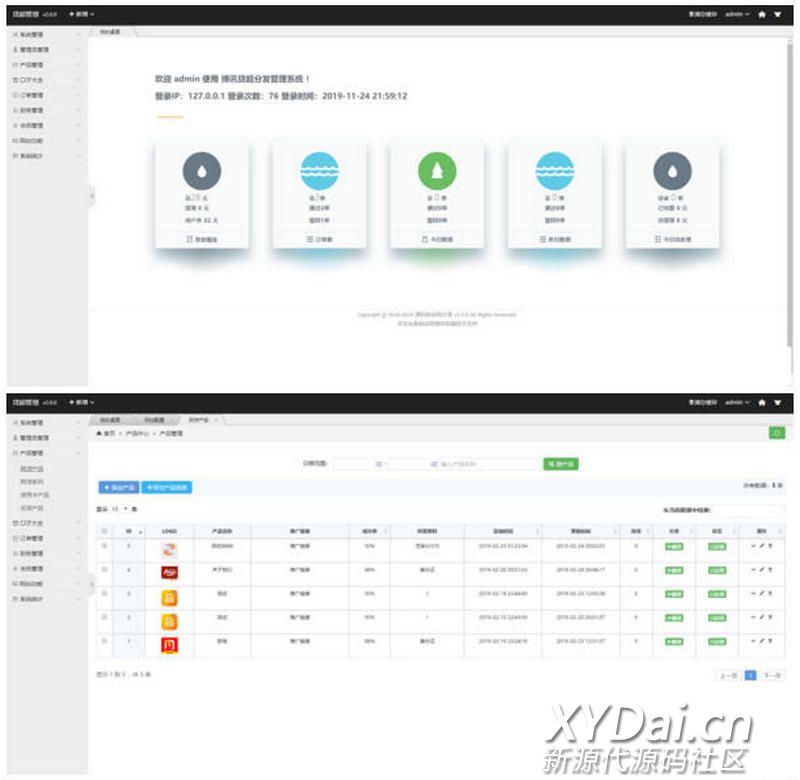Click the table filter search box above the last columns
The width and height of the screenshot is (800, 780).
(749, 510)
